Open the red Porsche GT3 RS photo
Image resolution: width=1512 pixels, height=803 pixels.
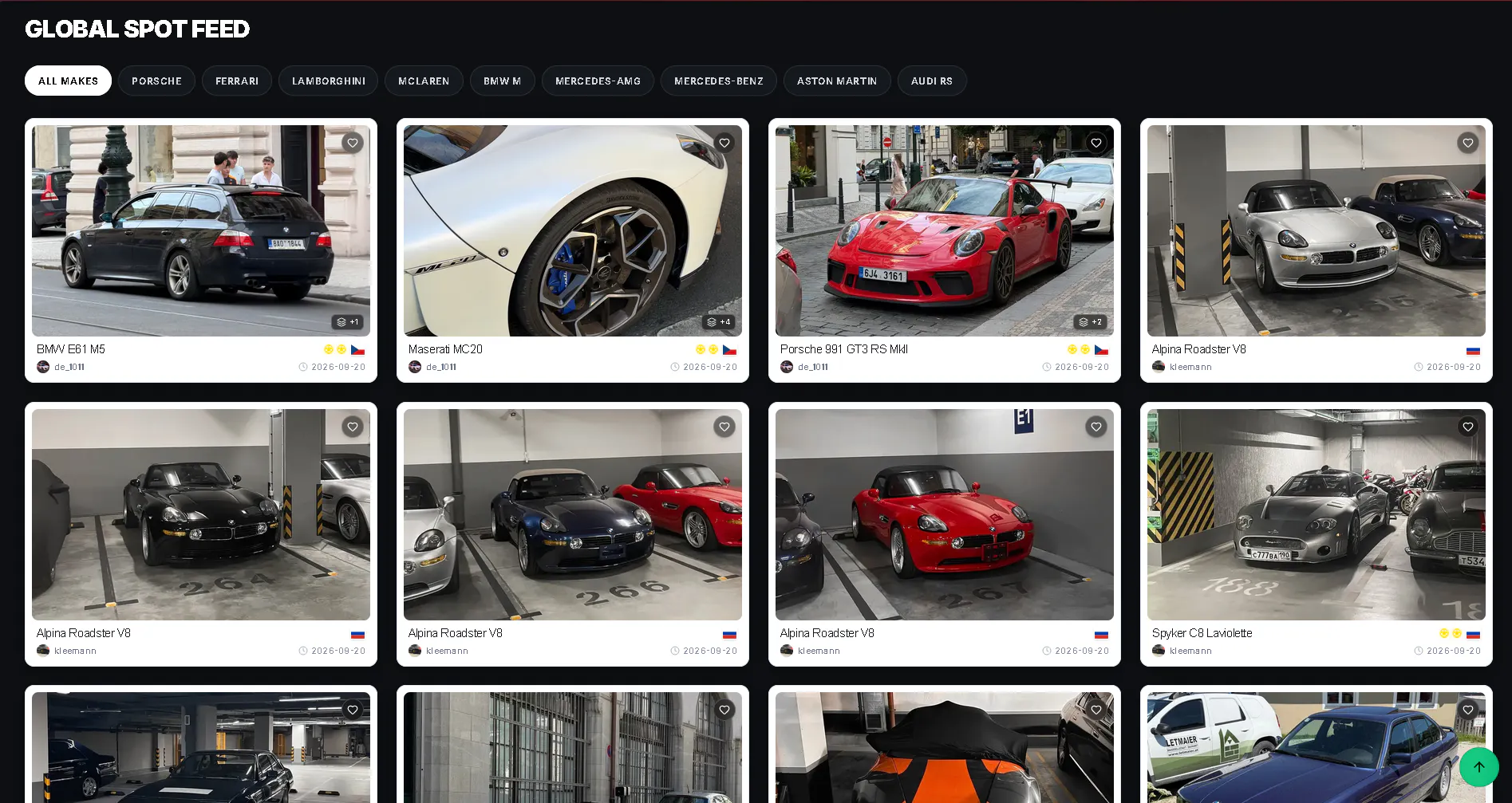(x=945, y=230)
